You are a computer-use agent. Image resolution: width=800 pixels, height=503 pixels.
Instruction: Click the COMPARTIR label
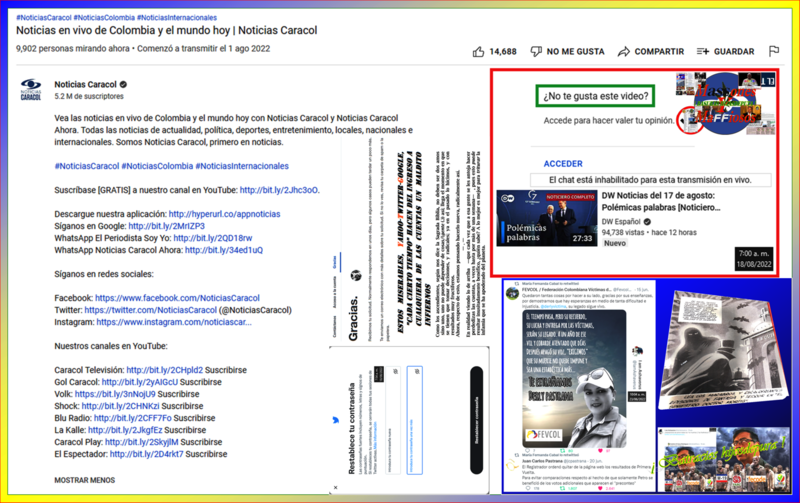tap(659, 52)
